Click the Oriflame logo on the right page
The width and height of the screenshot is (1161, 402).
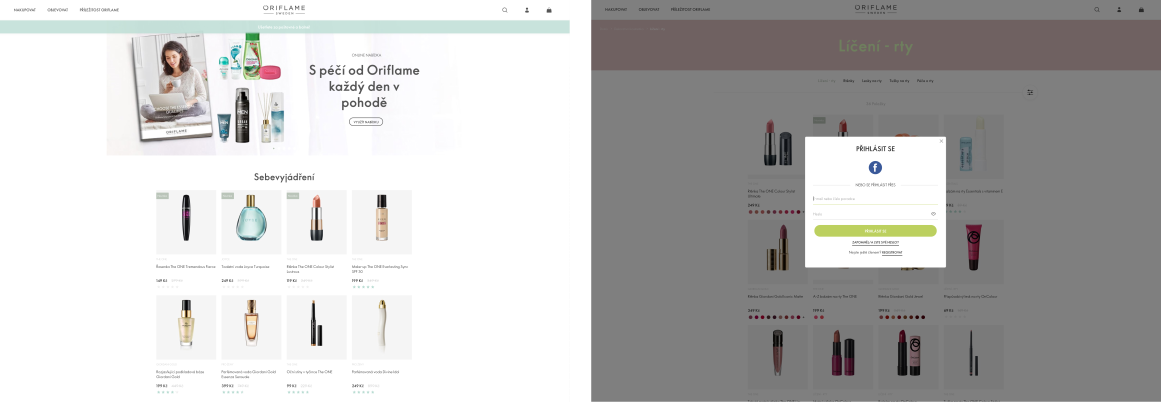pyautogui.click(x=875, y=10)
